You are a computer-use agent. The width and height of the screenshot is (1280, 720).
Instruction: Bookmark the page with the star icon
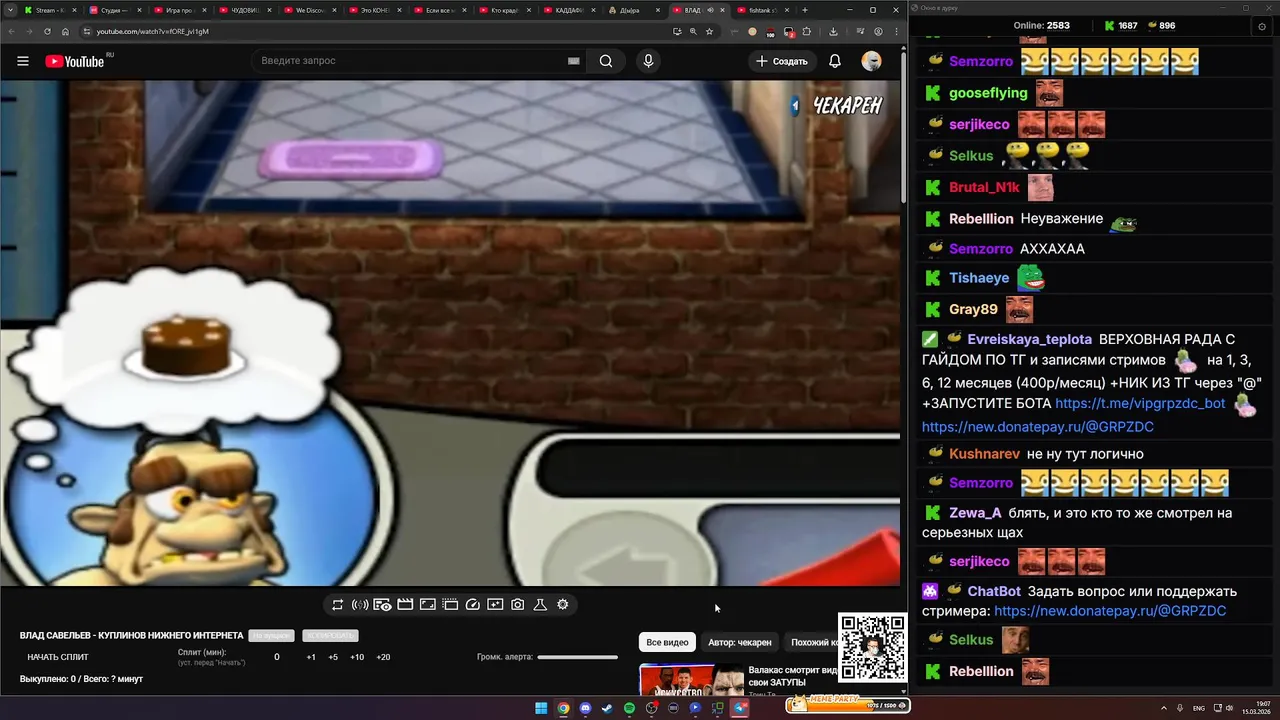click(709, 31)
